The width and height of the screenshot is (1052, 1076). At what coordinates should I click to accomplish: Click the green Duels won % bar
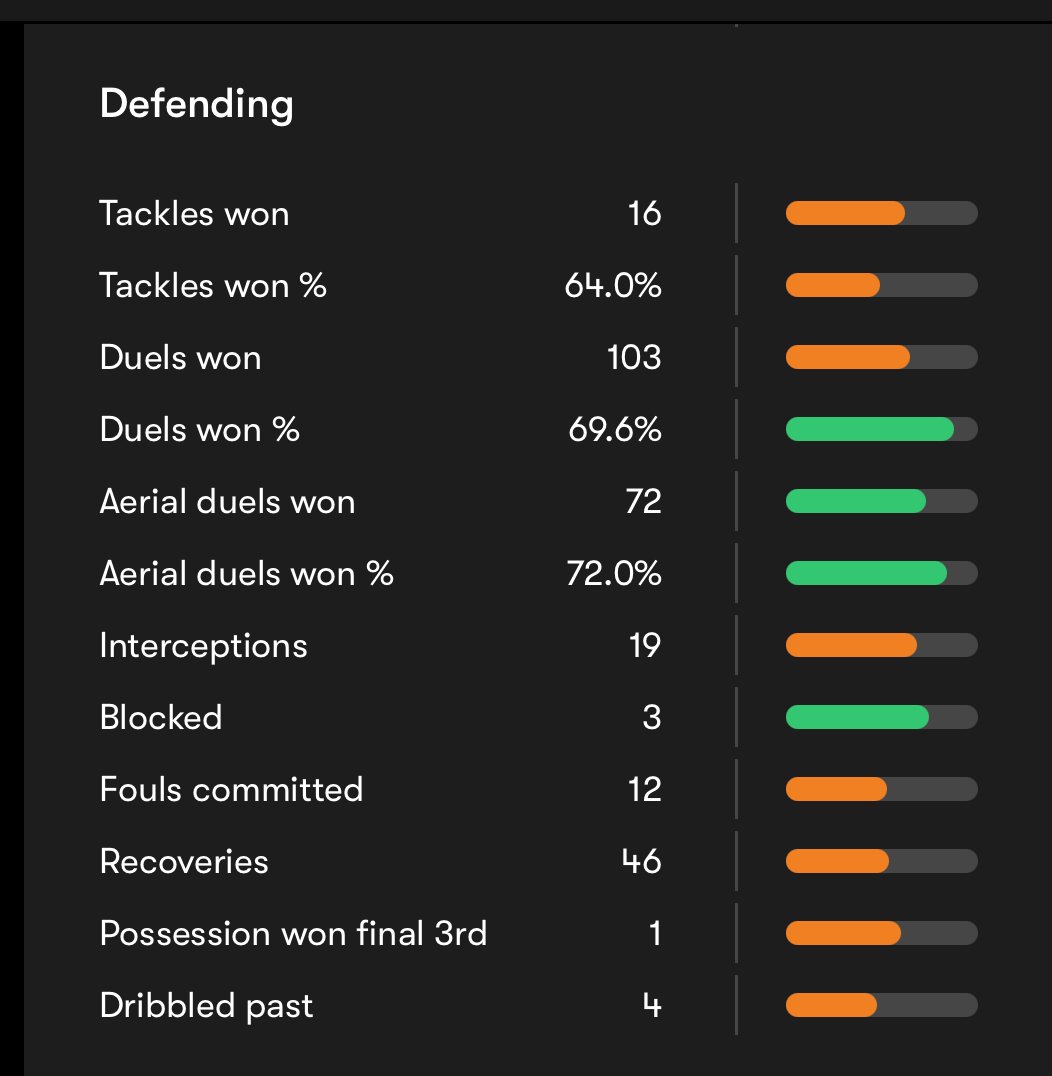[x=869, y=429]
